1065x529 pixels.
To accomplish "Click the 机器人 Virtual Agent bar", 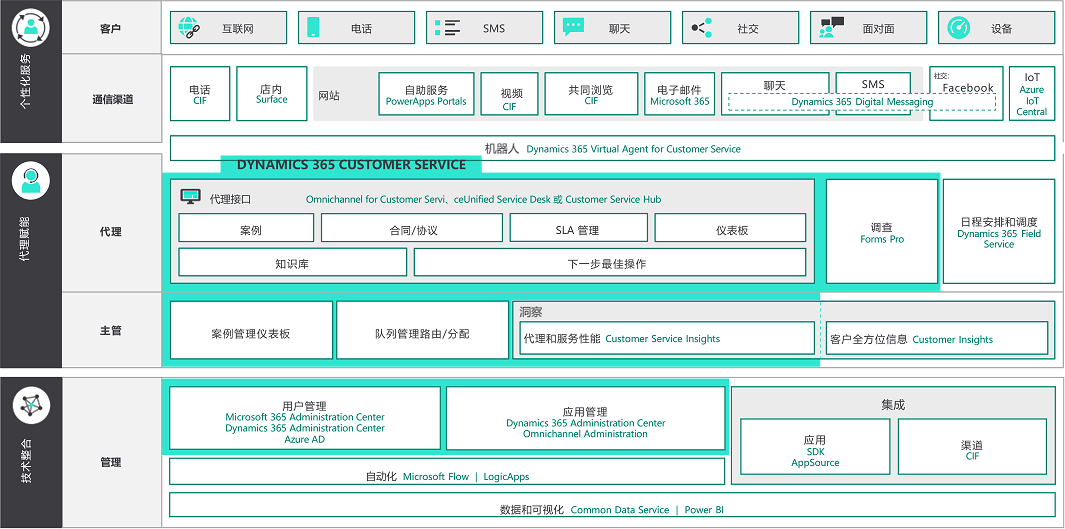I will 613,148.
